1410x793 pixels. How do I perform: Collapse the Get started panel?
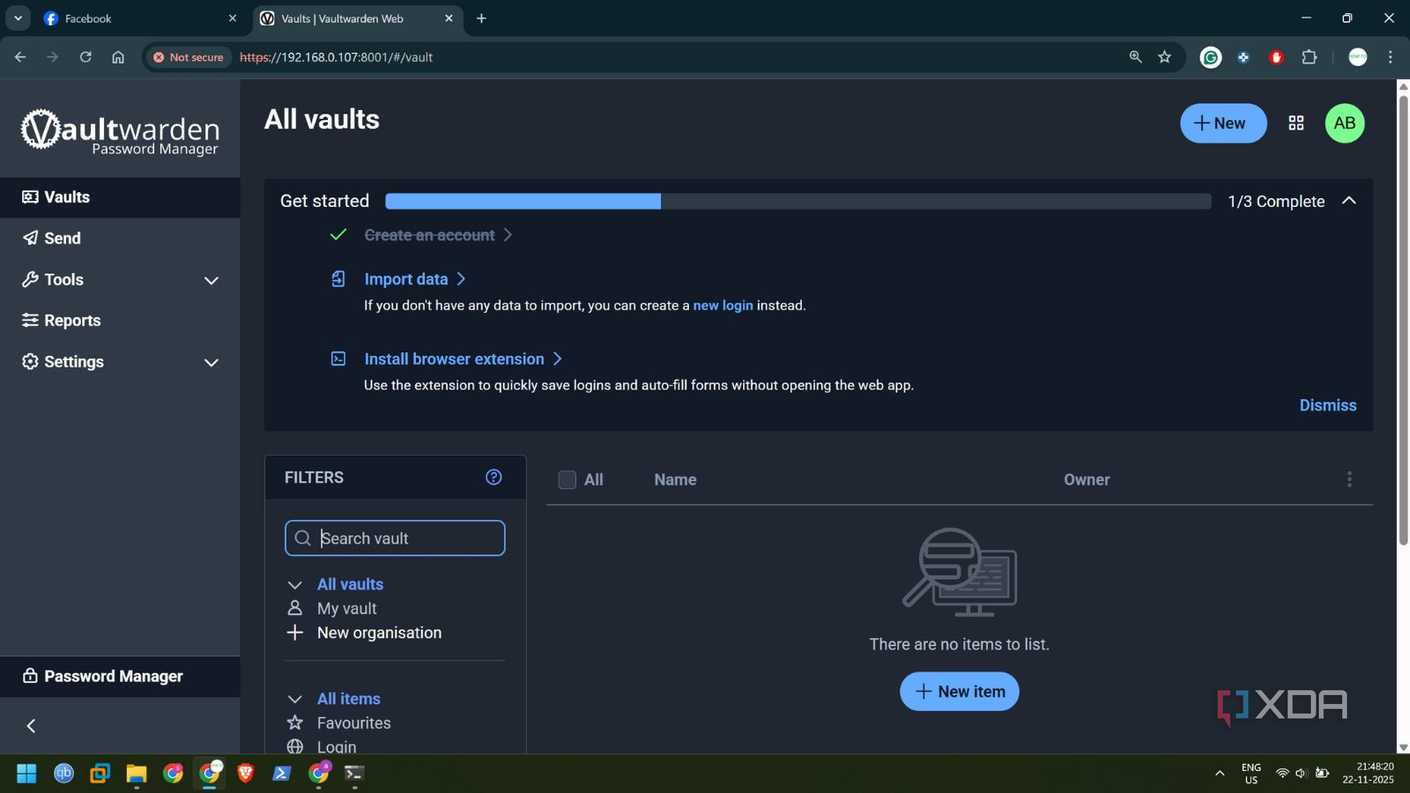1349,201
